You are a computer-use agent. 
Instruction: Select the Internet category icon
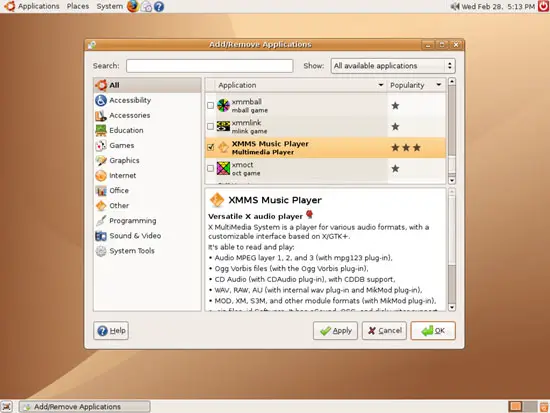point(101,175)
